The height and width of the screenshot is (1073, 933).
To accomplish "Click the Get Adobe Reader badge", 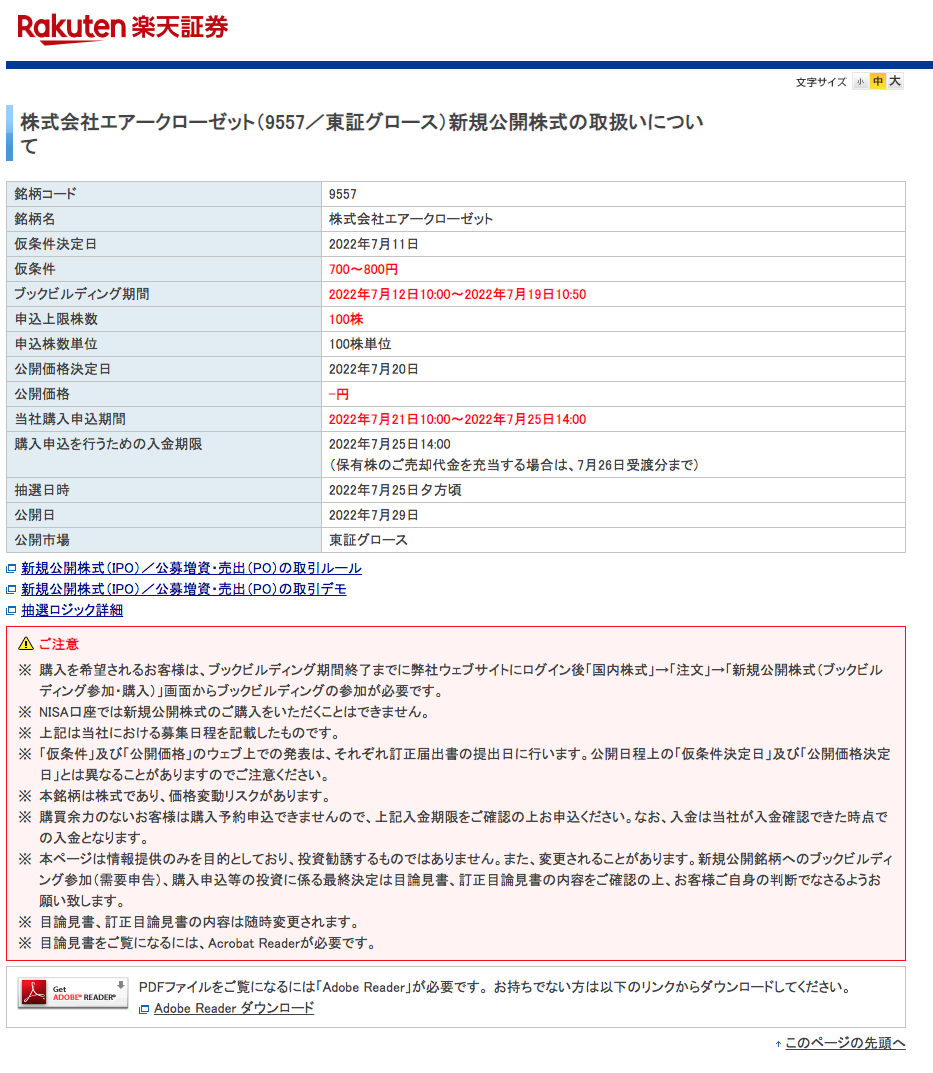I will 73,992.
